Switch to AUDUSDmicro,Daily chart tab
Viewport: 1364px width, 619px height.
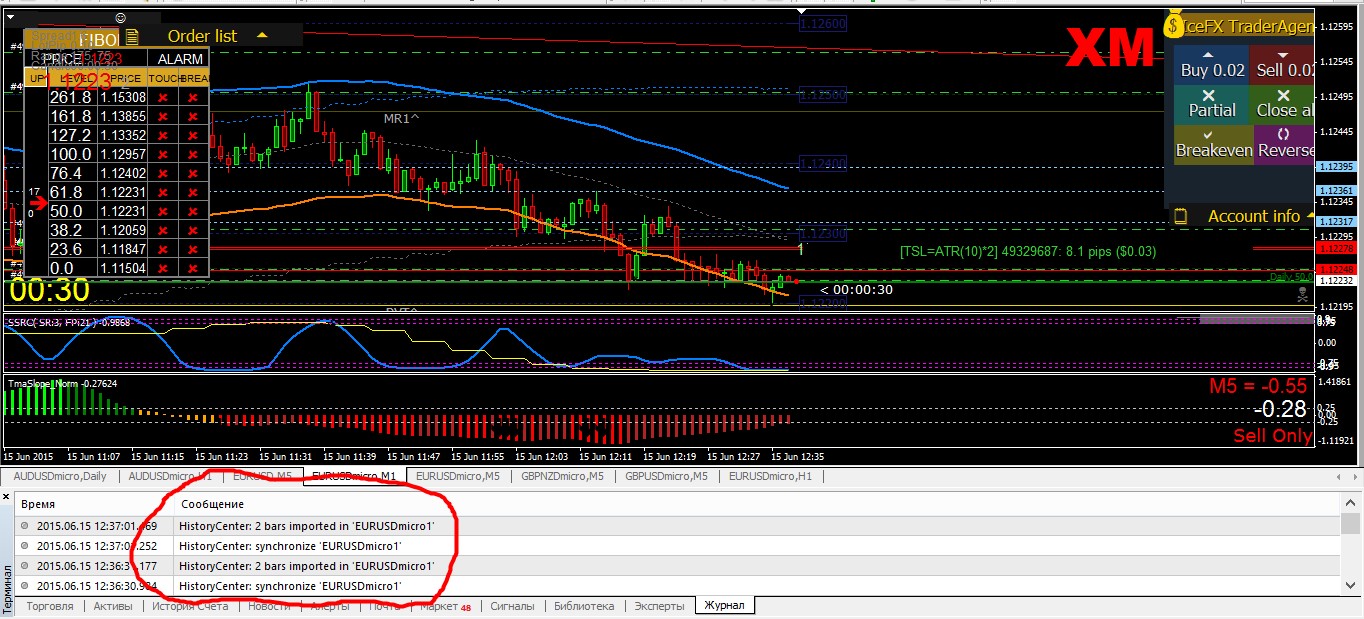click(x=60, y=476)
